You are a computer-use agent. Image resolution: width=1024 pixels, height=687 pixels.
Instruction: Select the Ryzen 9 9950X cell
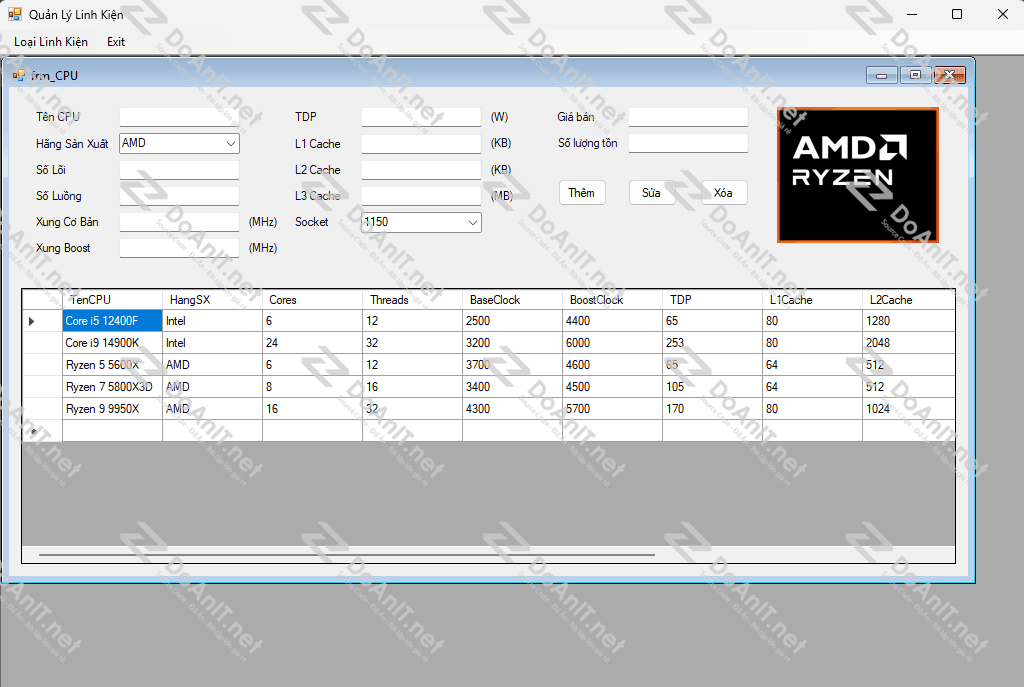click(x=112, y=409)
